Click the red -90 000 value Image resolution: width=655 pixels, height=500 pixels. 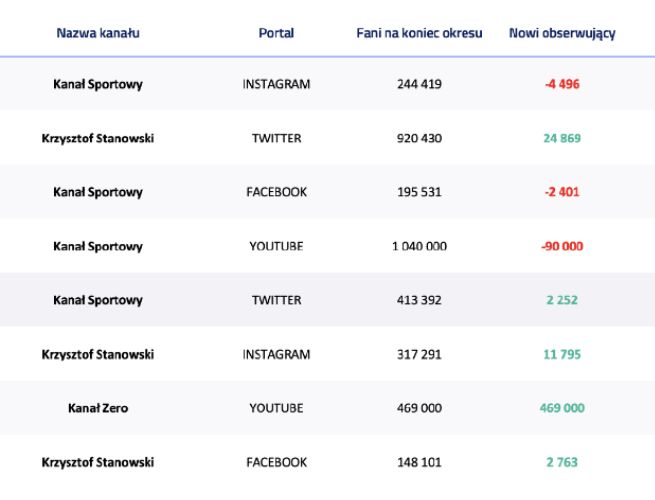[562, 246]
